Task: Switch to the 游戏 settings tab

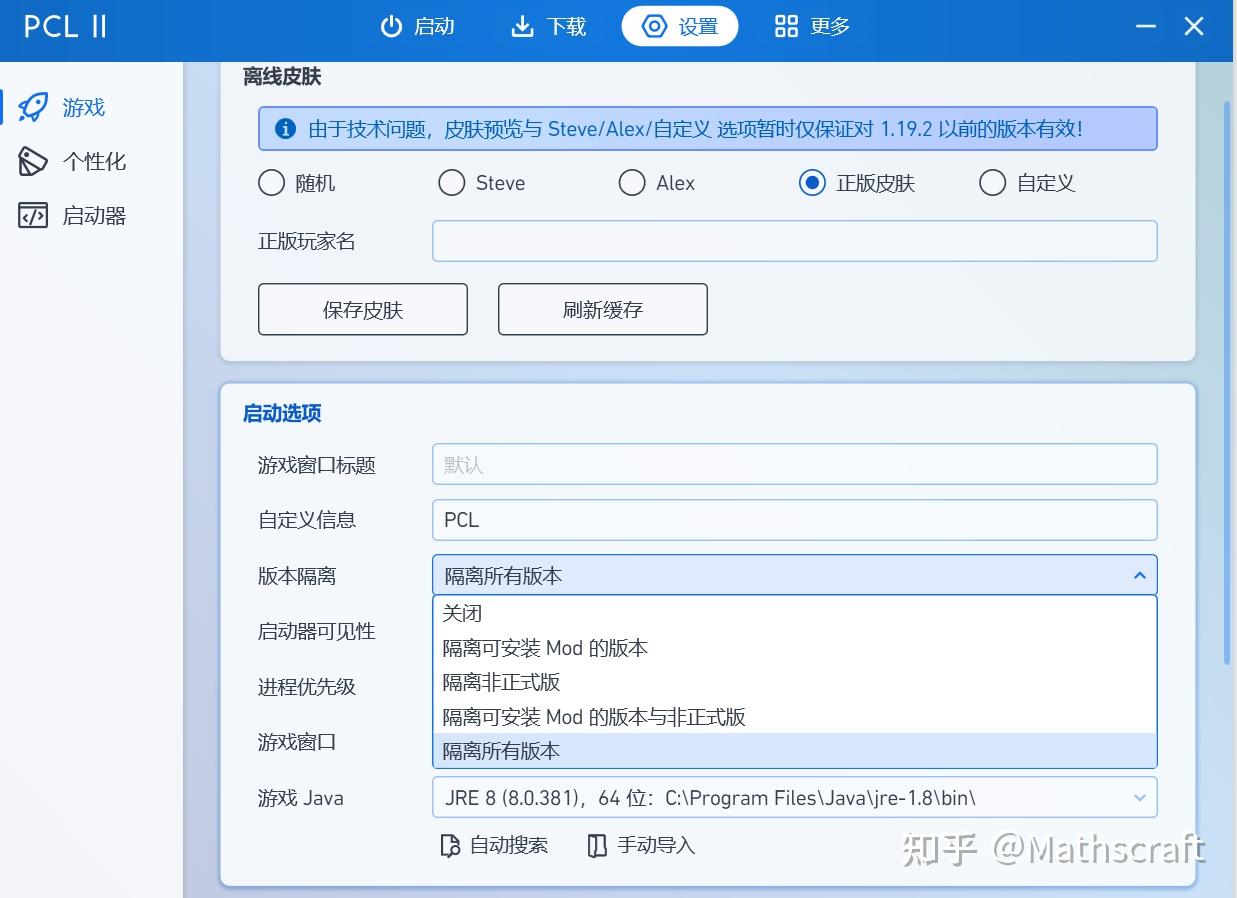Action: coord(70,107)
